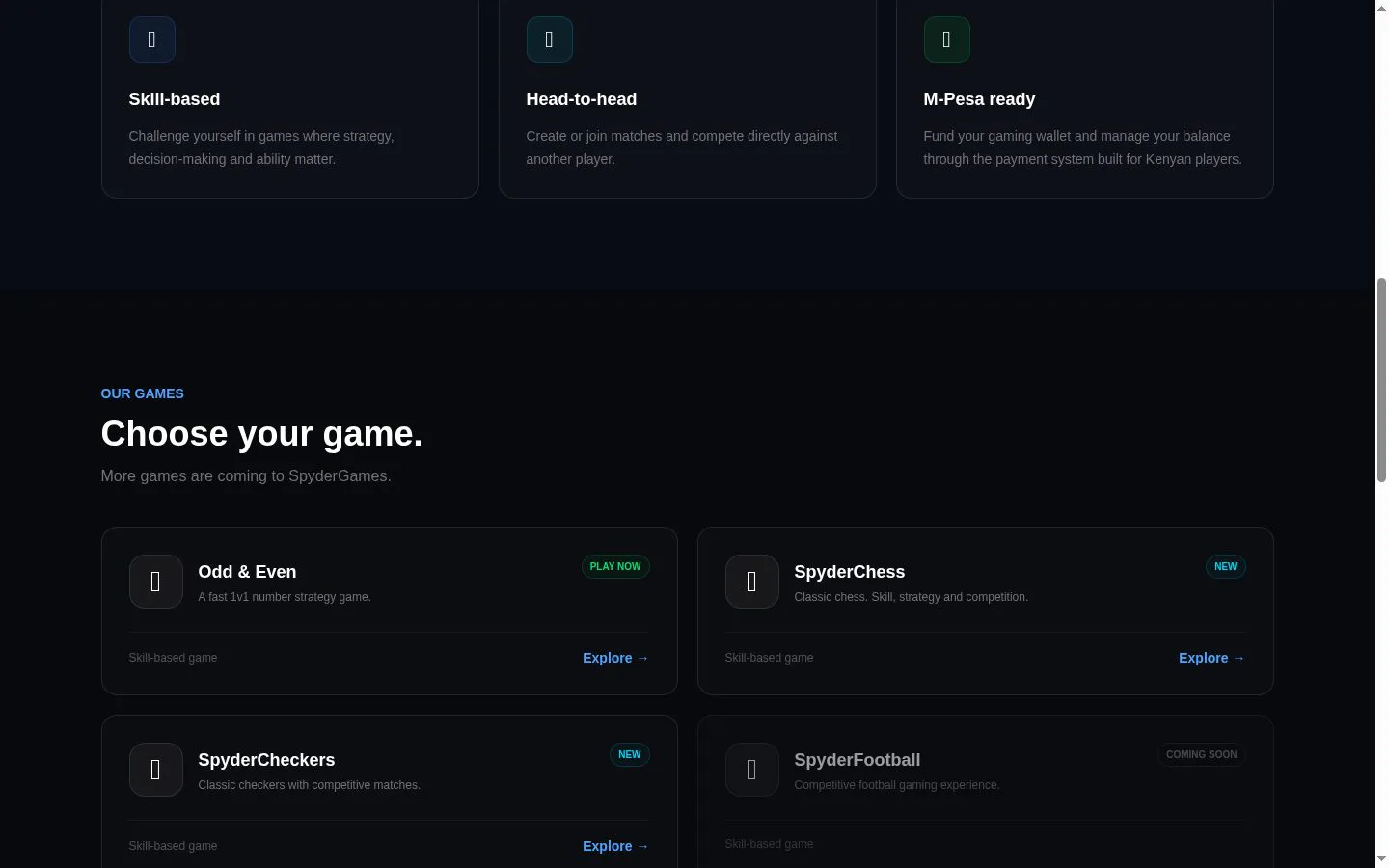
Task: Click the OUR GAMES label
Action: (x=142, y=393)
